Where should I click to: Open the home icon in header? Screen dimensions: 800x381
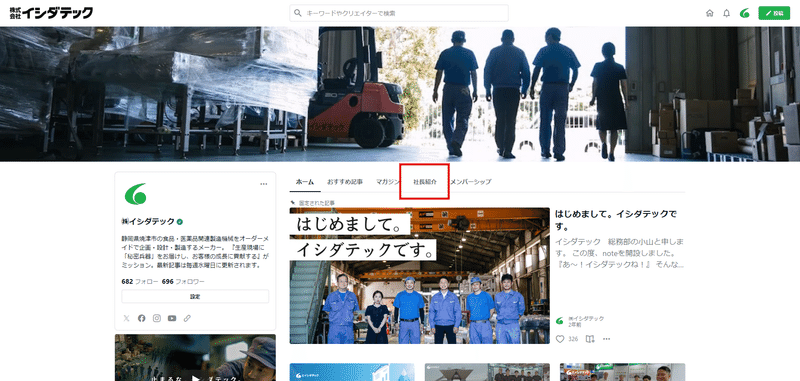tap(710, 13)
